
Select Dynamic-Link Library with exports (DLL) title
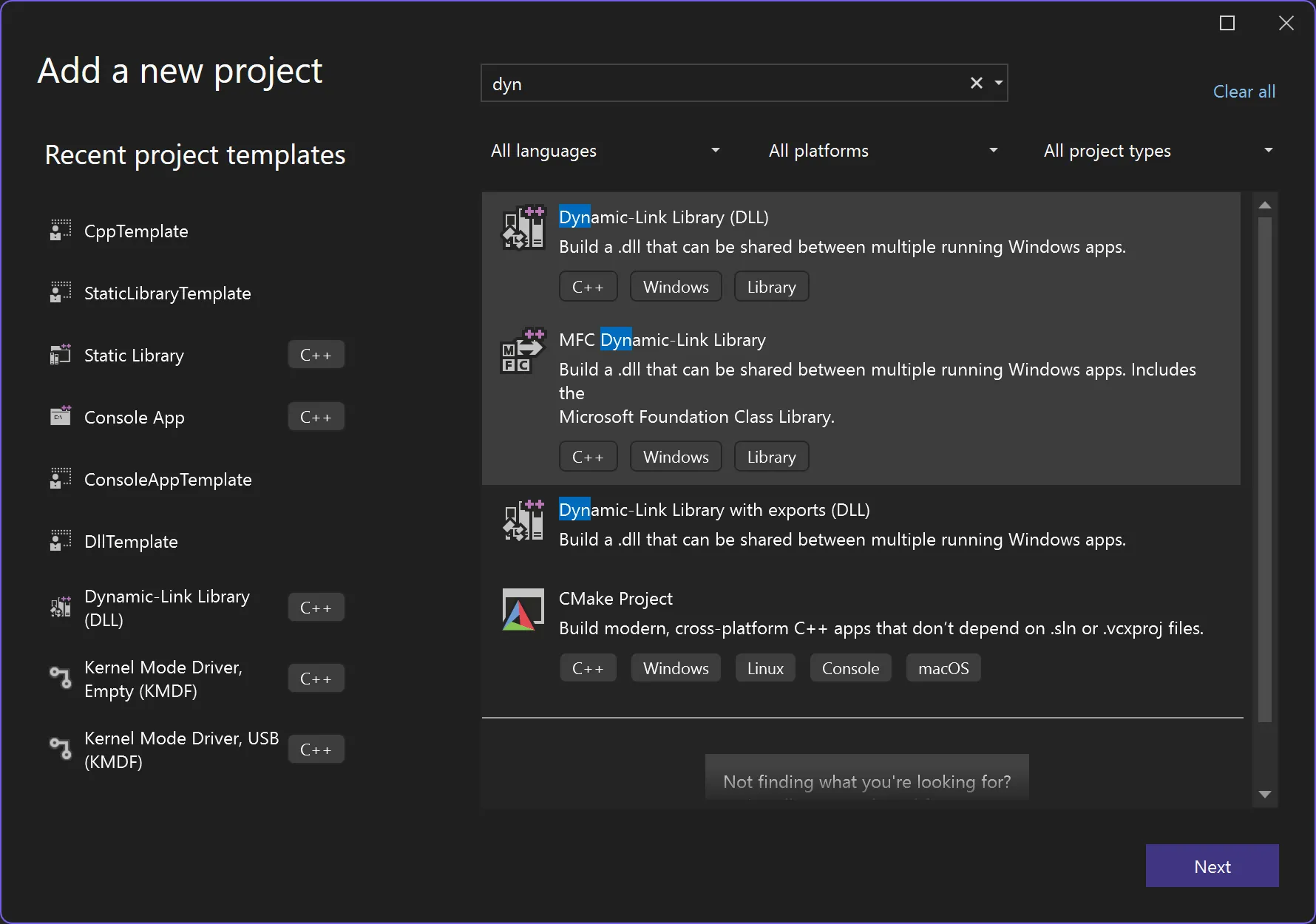pos(714,510)
